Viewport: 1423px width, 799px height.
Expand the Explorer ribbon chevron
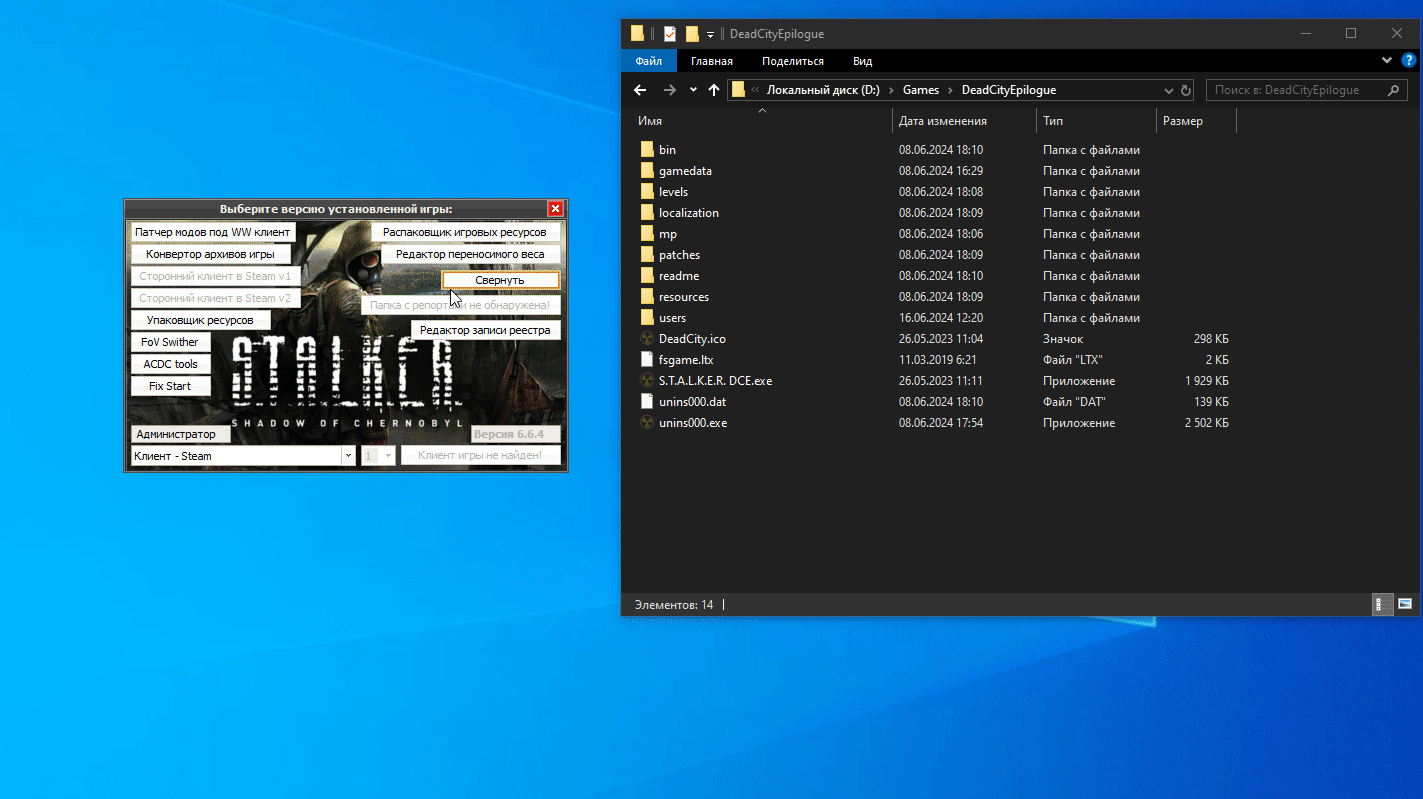[1387, 61]
